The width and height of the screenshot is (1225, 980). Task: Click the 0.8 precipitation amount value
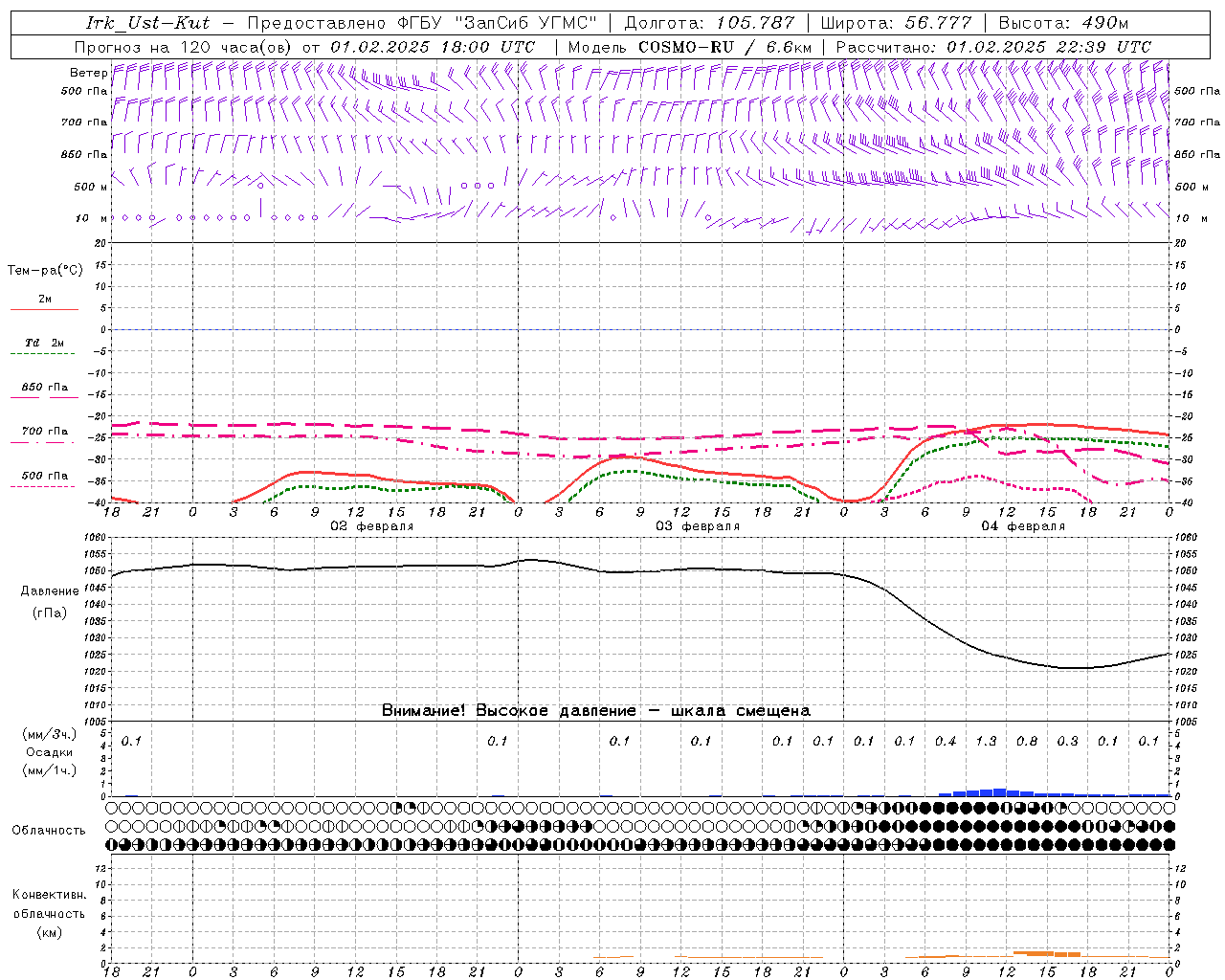tap(1027, 741)
